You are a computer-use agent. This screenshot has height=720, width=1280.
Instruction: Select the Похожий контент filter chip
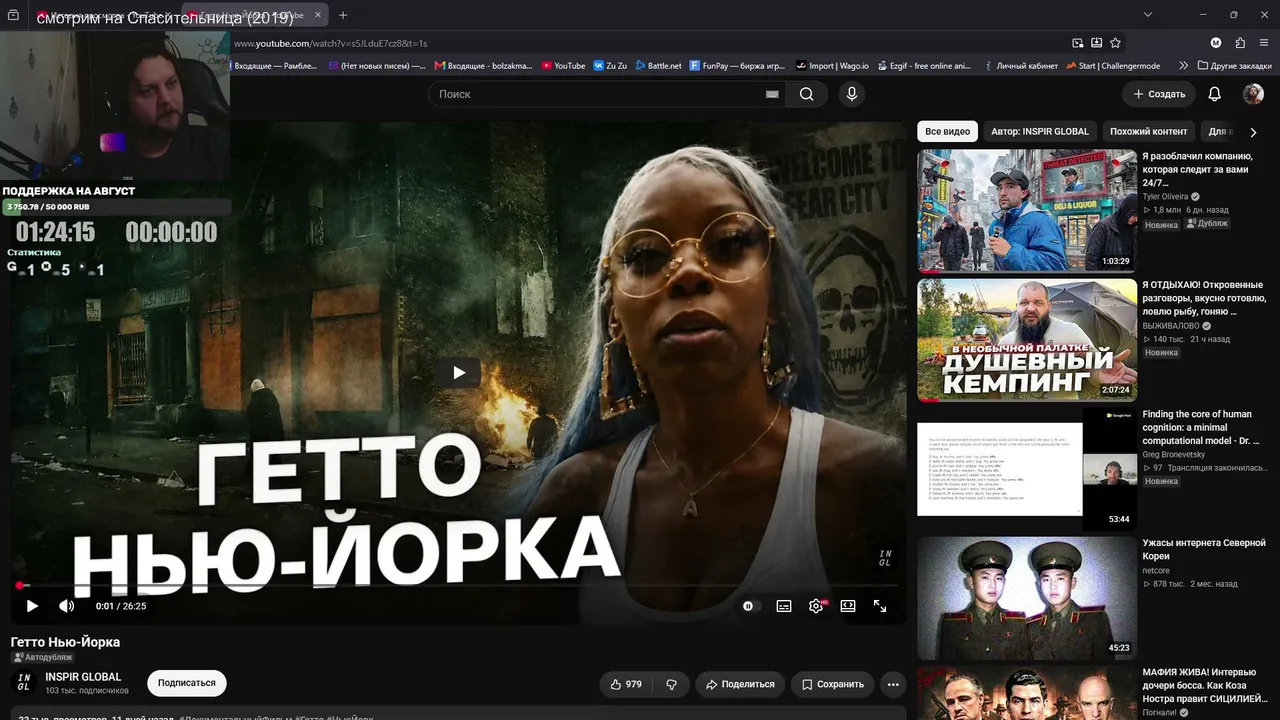click(x=1149, y=131)
